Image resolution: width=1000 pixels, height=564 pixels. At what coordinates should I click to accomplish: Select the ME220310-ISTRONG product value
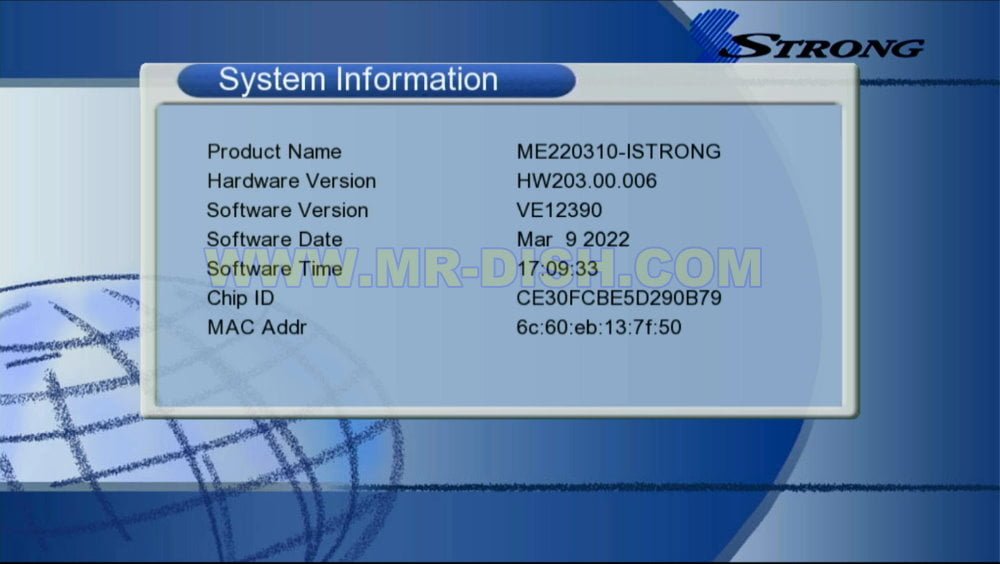click(x=619, y=152)
